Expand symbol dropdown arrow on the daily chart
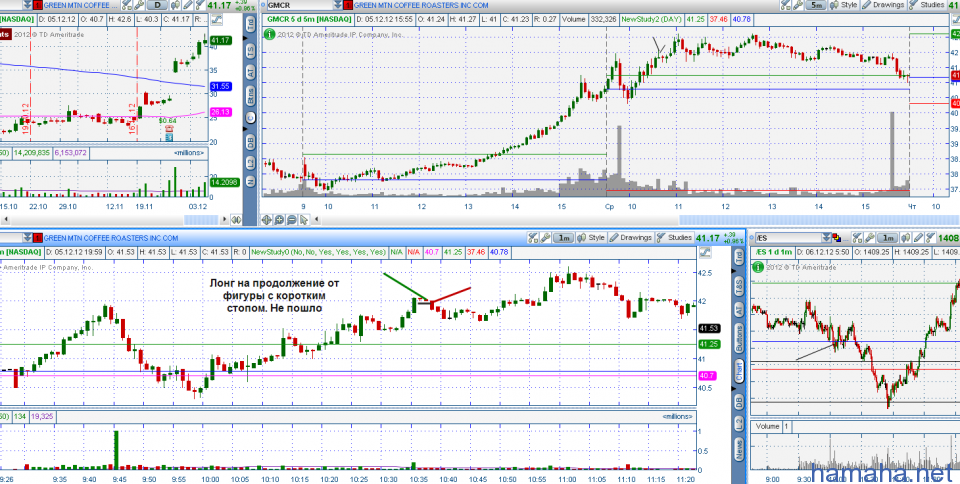The image size is (960, 484). (28, 5)
